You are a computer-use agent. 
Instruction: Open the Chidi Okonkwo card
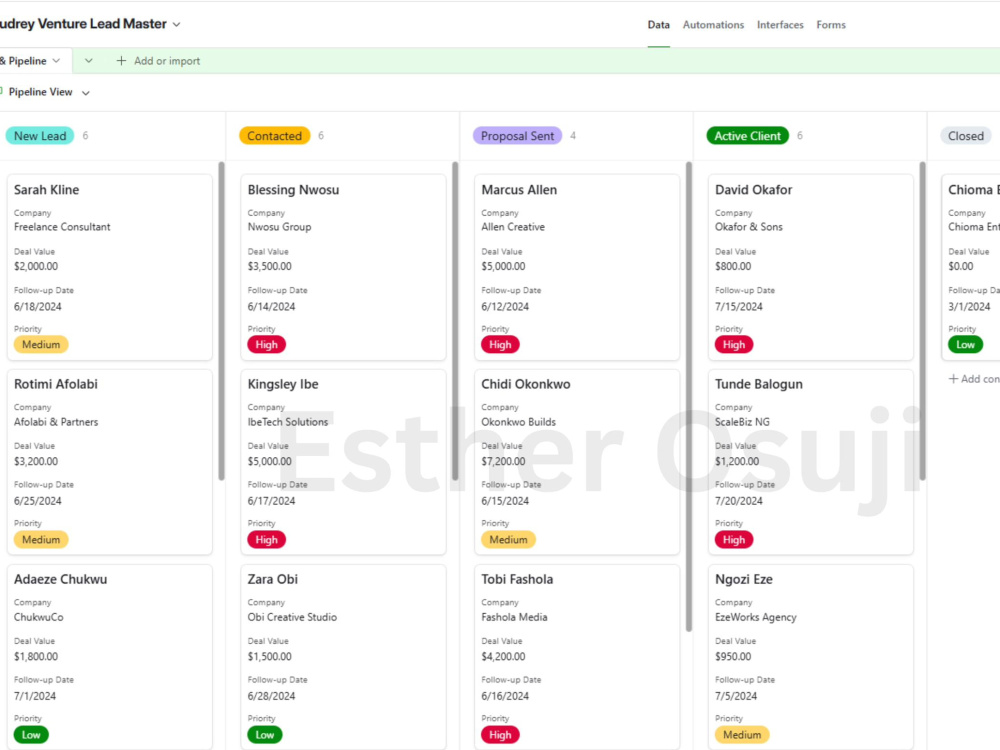pos(577,462)
